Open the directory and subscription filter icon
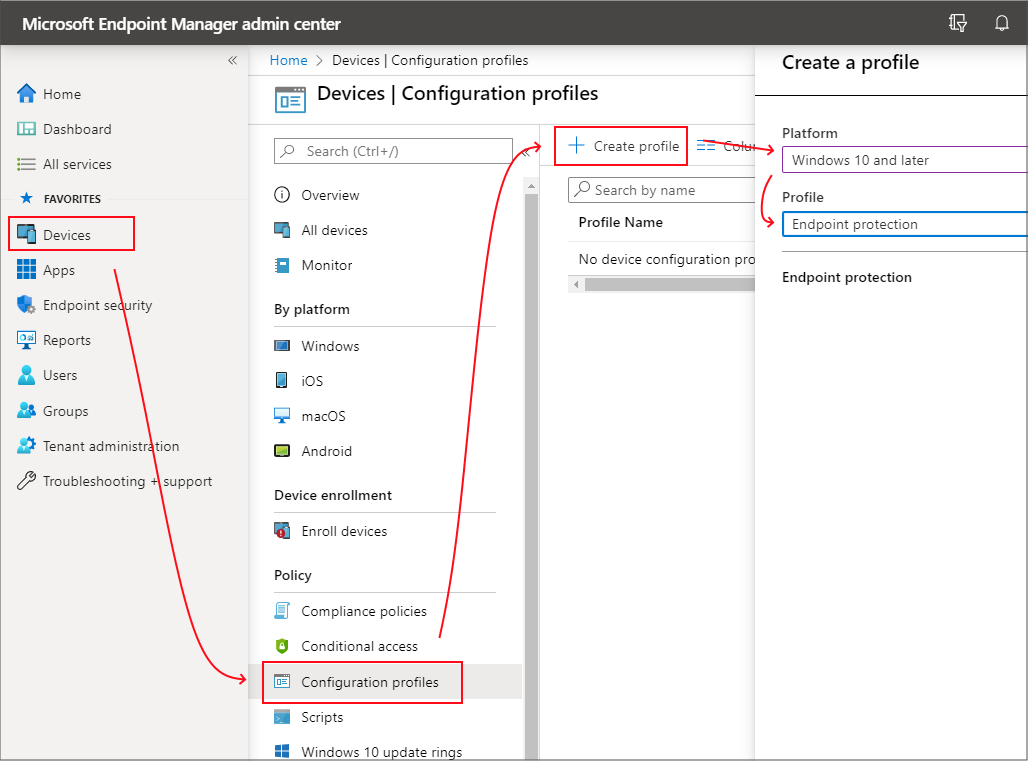The image size is (1028, 761). pos(957,23)
